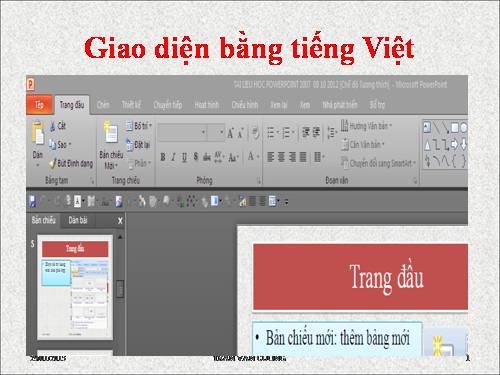Select the oval shape
Image resolution: width=500 pixels, height=375 pixels.
click(x=463, y=127)
